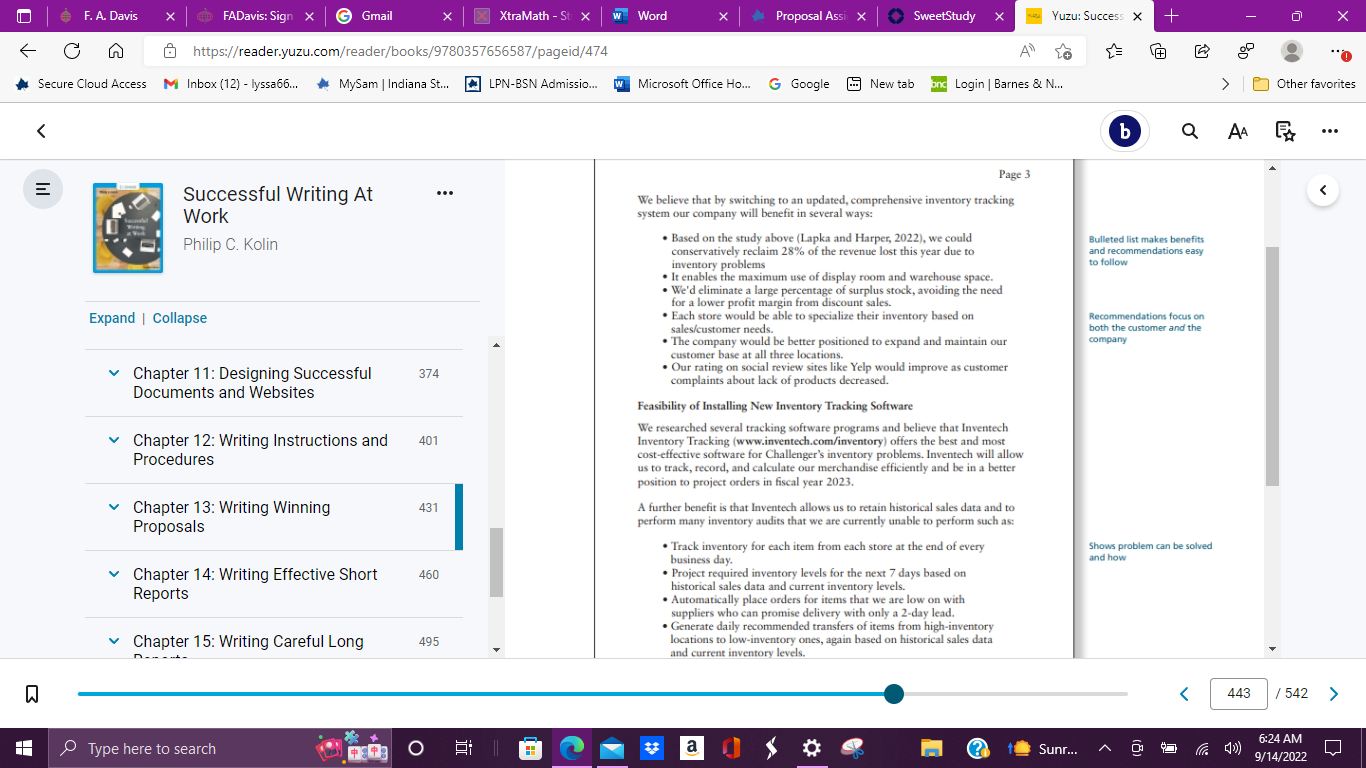
Task: Switch to the SweetStudy tab
Action: (x=944, y=16)
